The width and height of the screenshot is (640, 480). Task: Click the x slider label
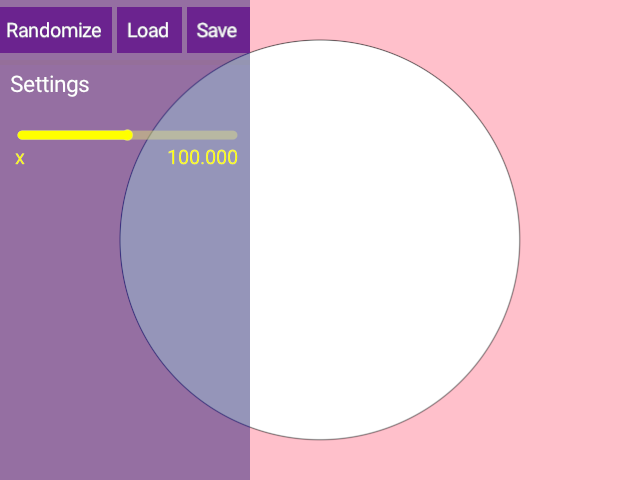[20, 158]
